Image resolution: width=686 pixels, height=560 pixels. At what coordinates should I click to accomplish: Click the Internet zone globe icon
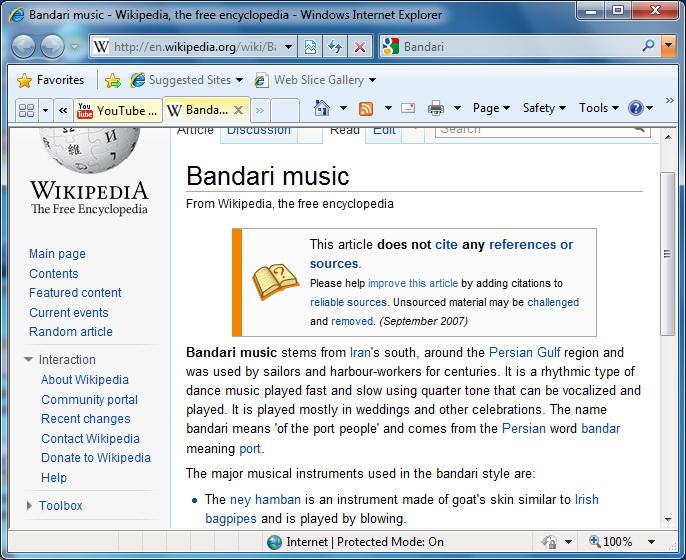pos(274,542)
